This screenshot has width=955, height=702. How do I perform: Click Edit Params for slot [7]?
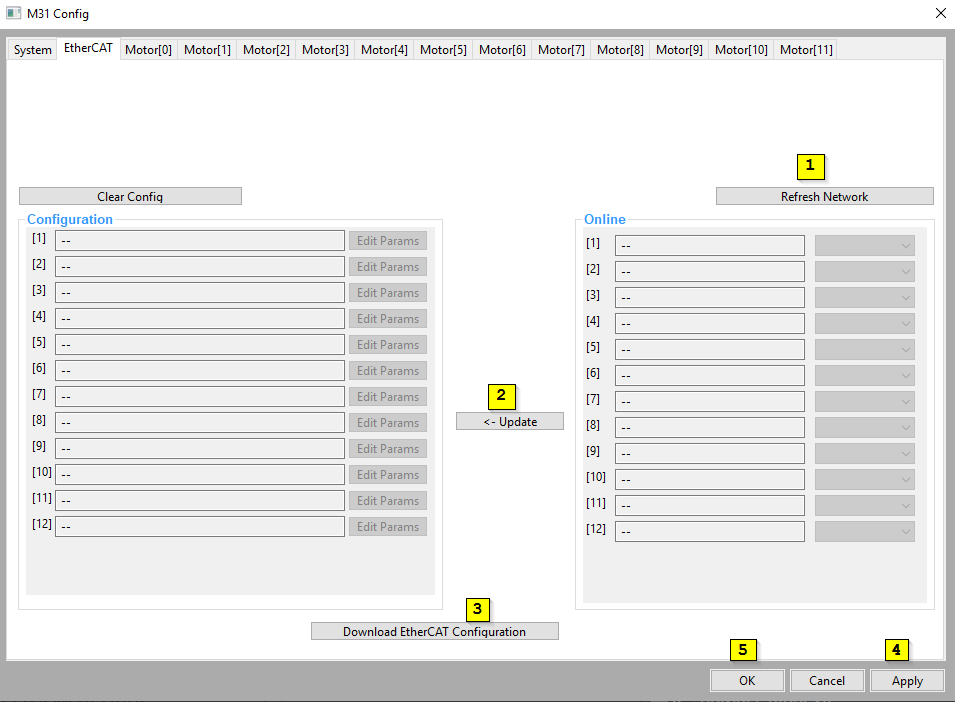[388, 396]
